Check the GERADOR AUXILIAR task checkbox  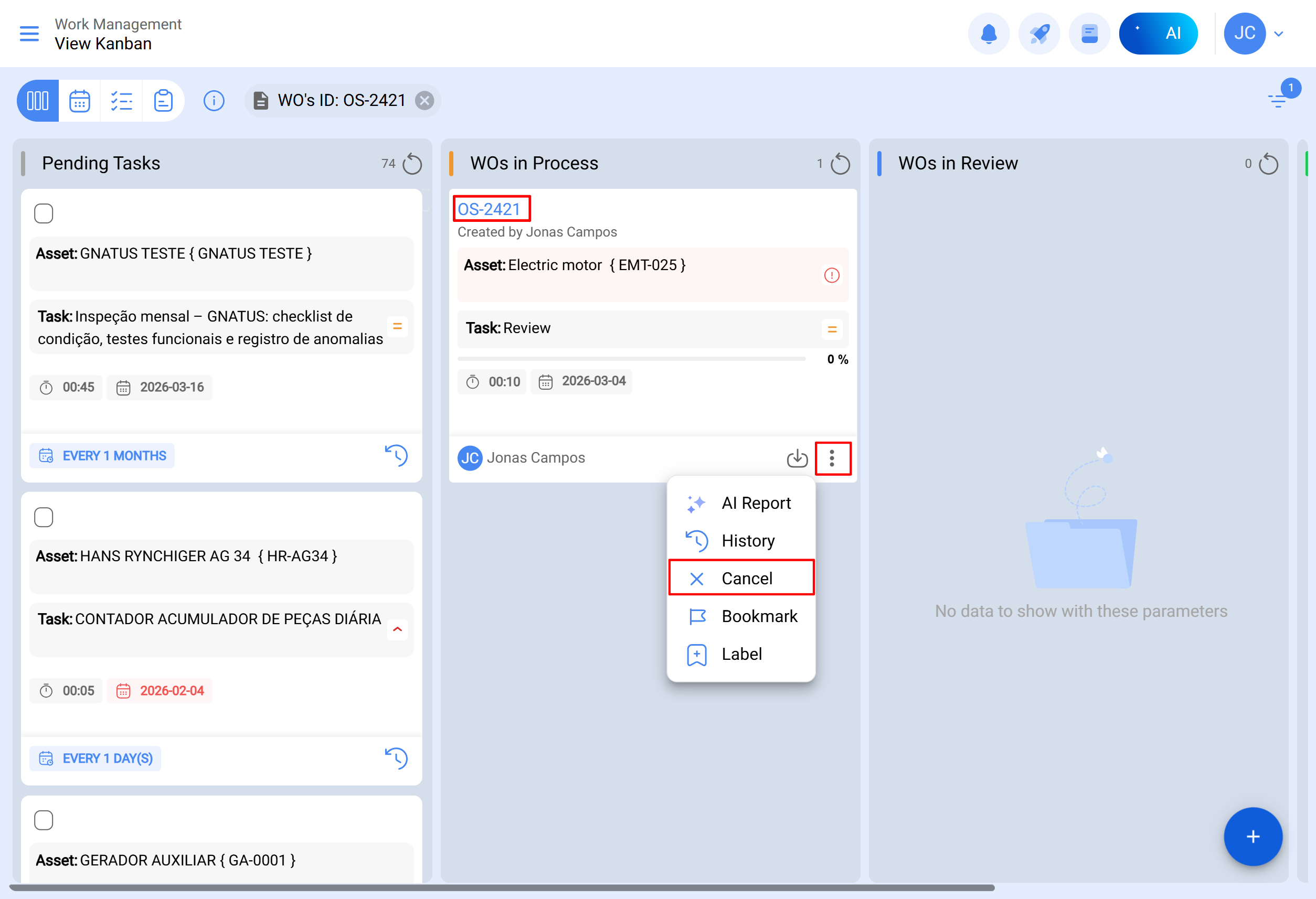pyautogui.click(x=44, y=820)
